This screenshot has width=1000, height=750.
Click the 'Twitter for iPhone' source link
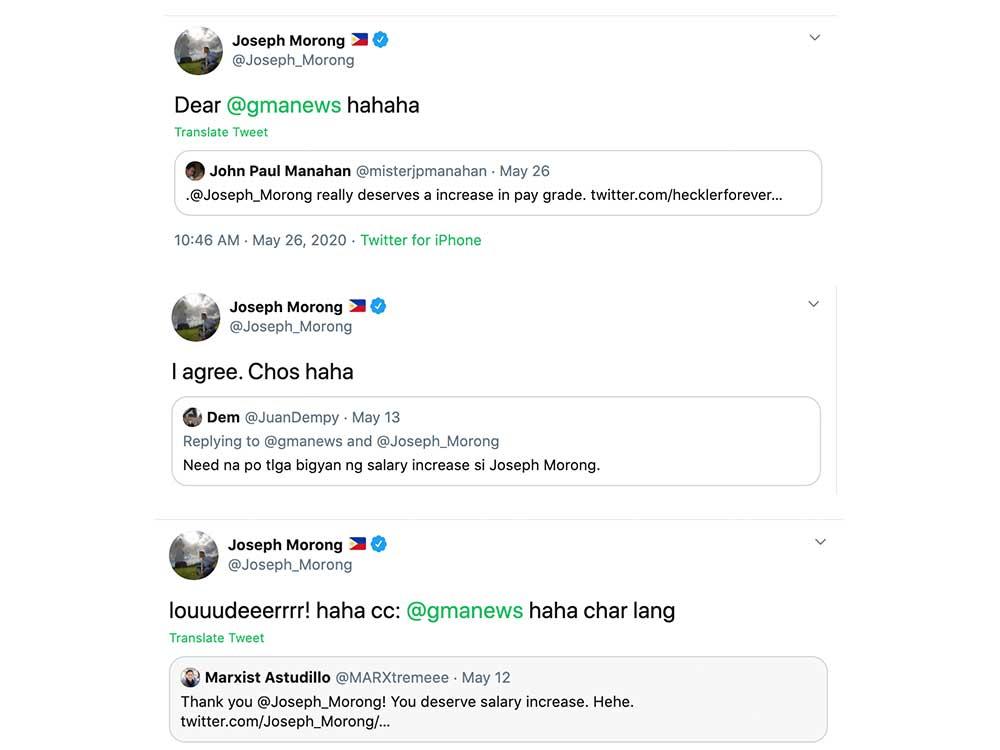coord(421,240)
